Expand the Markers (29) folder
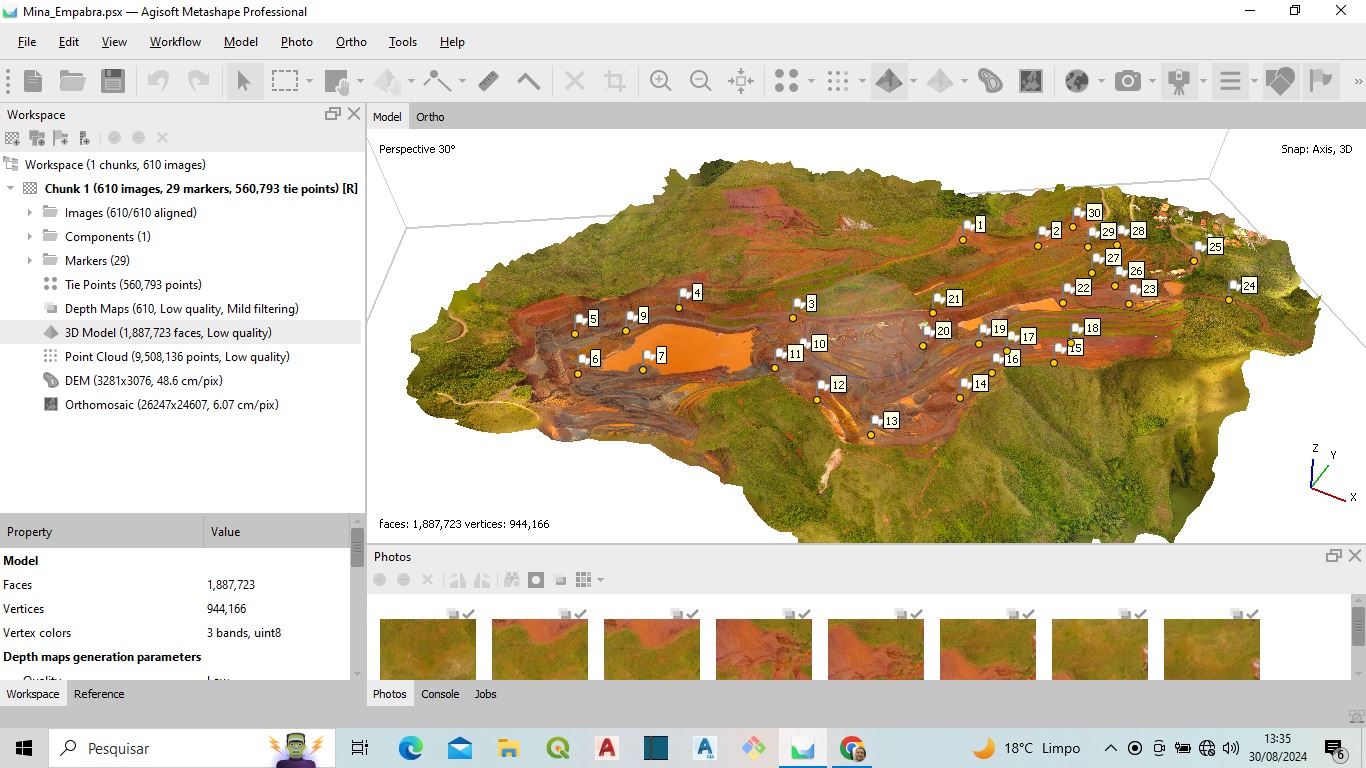 pos(30,260)
